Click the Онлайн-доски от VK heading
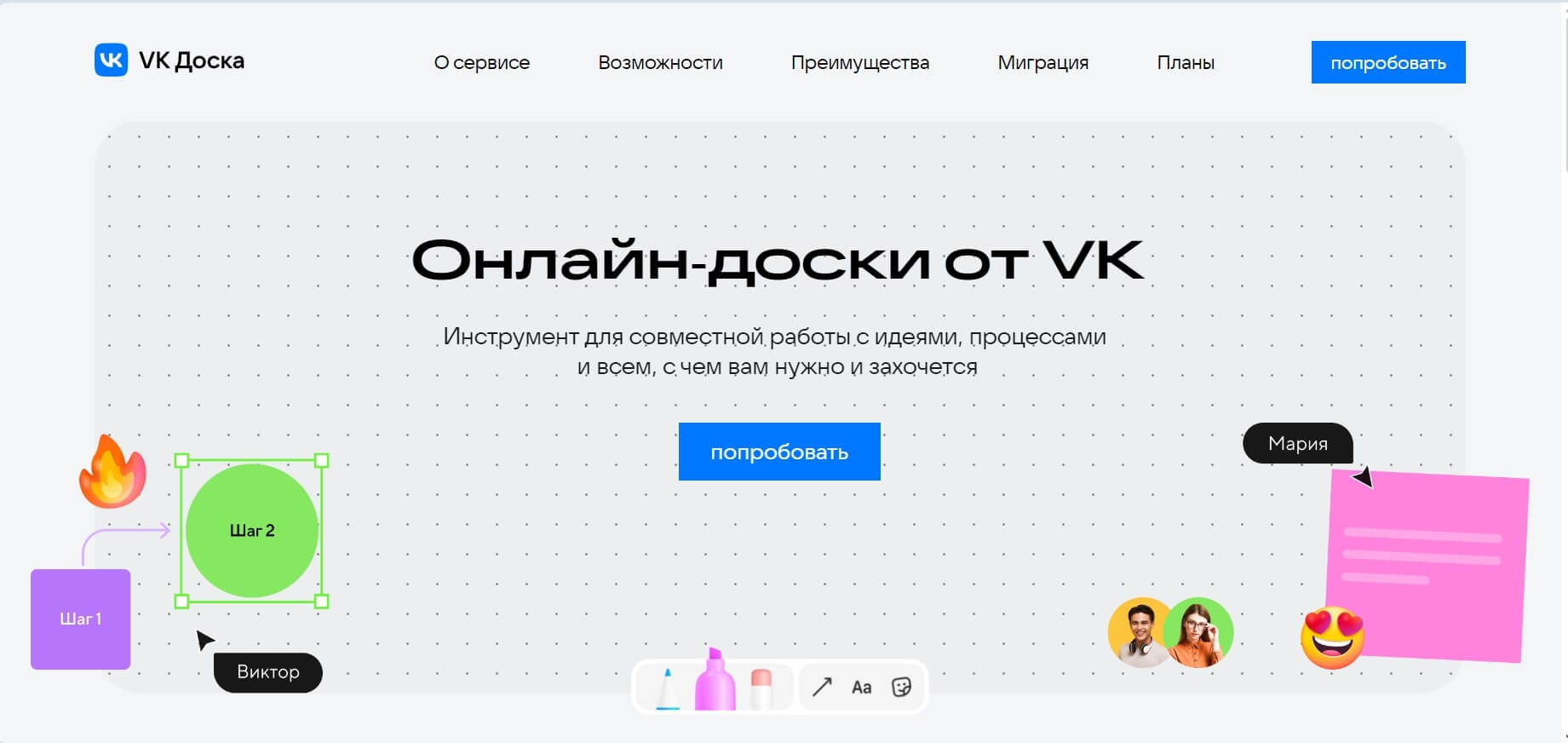Image resolution: width=1568 pixels, height=743 pixels. [778, 260]
